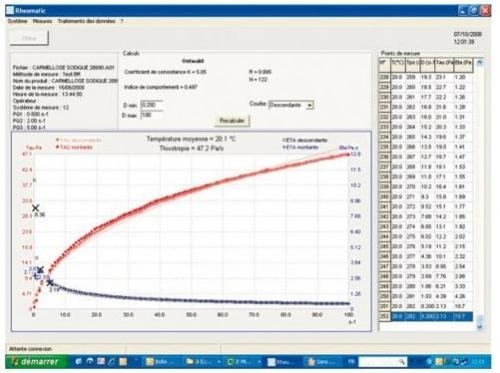Click the chart cross marker labeled 8.36
Viewport: 500px width, 373px height.
click(35, 208)
